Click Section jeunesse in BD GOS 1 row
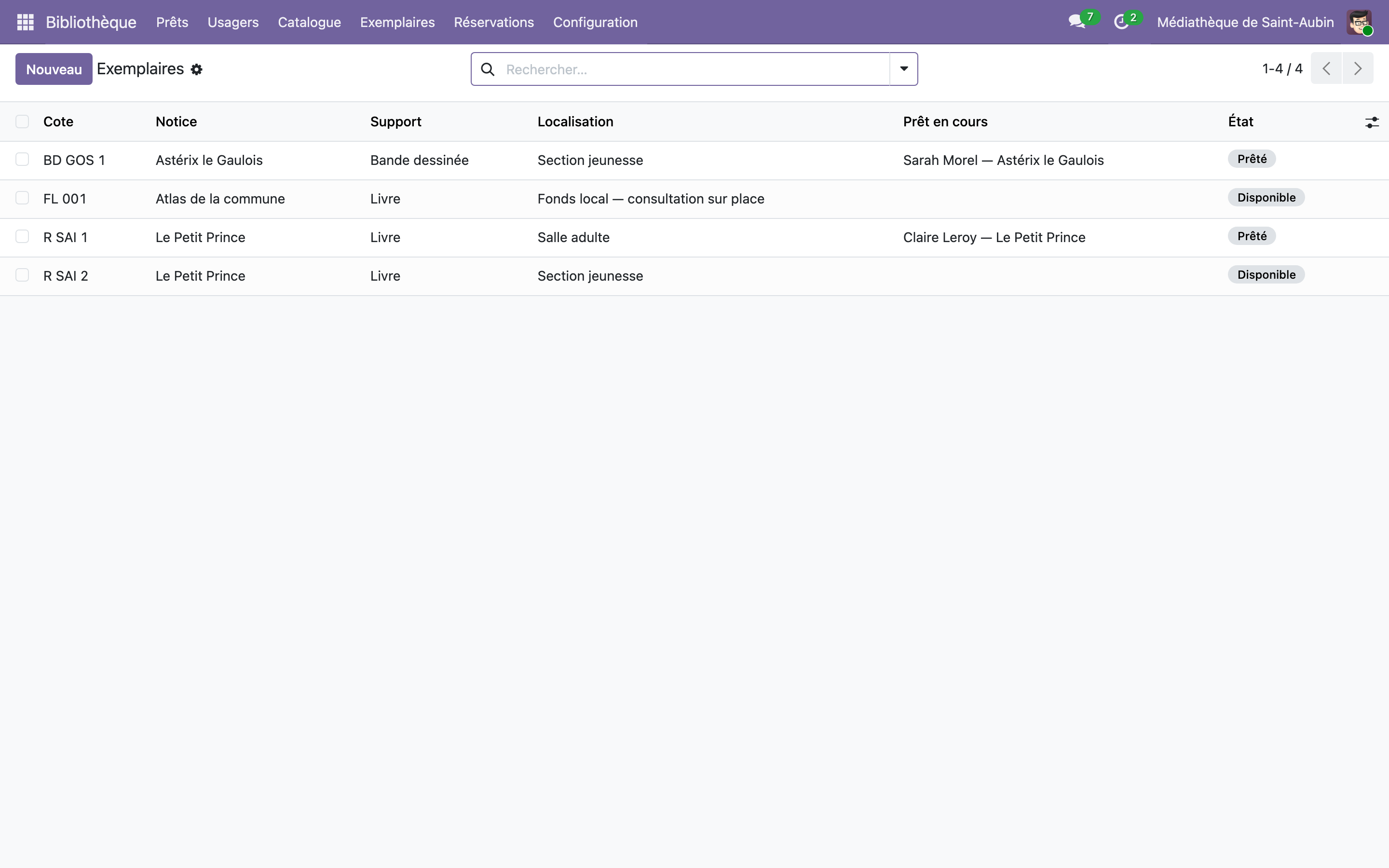This screenshot has width=1389, height=868. pyautogui.click(x=590, y=160)
